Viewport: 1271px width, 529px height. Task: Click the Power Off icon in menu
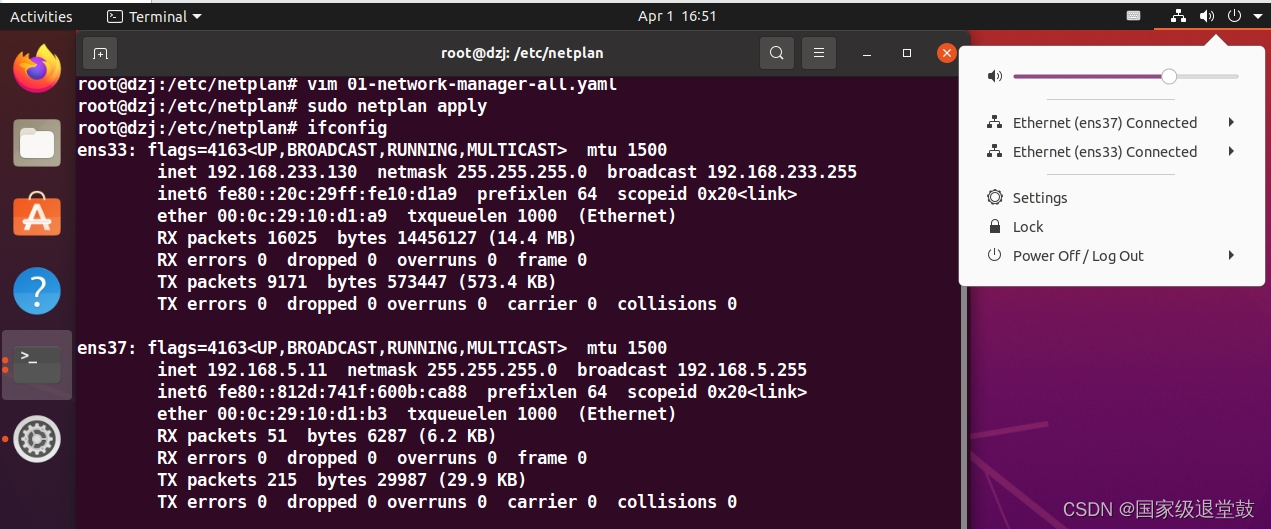(x=994, y=256)
